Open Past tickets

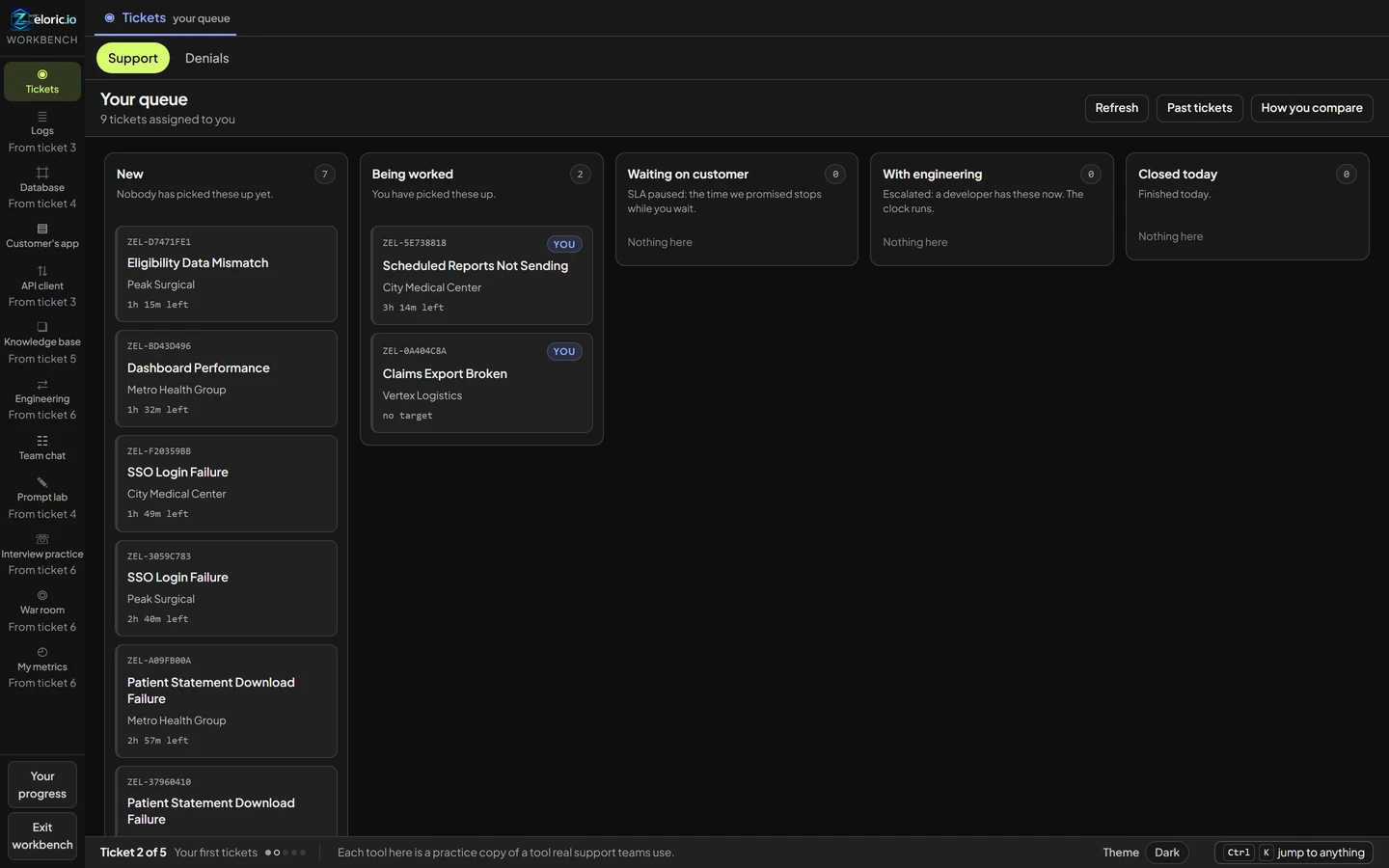tap(1199, 108)
